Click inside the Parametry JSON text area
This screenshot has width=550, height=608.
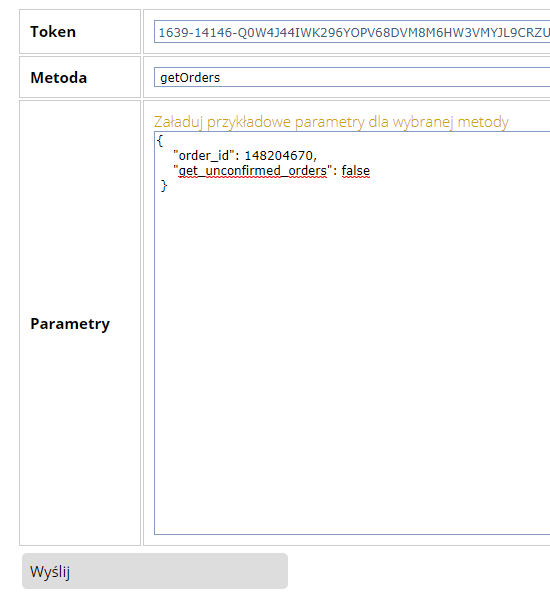click(x=352, y=333)
